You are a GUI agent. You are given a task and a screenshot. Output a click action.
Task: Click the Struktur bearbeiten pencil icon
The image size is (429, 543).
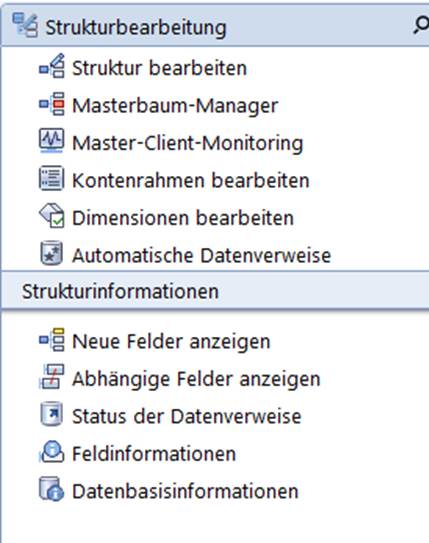coord(52,65)
